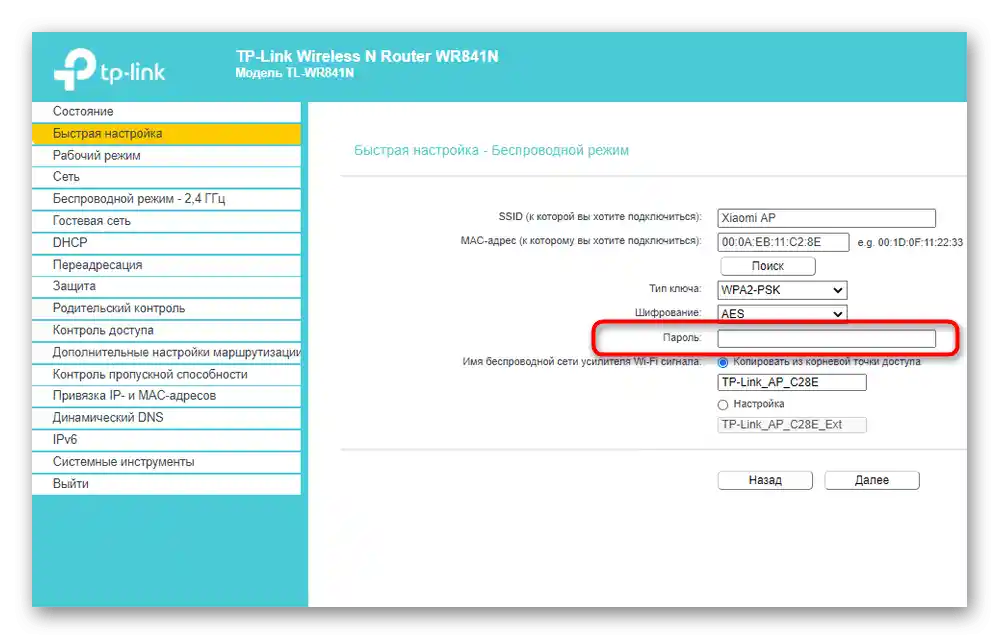The width and height of the screenshot is (999, 639).
Task: Click the Пароль input field
Action: point(826,338)
